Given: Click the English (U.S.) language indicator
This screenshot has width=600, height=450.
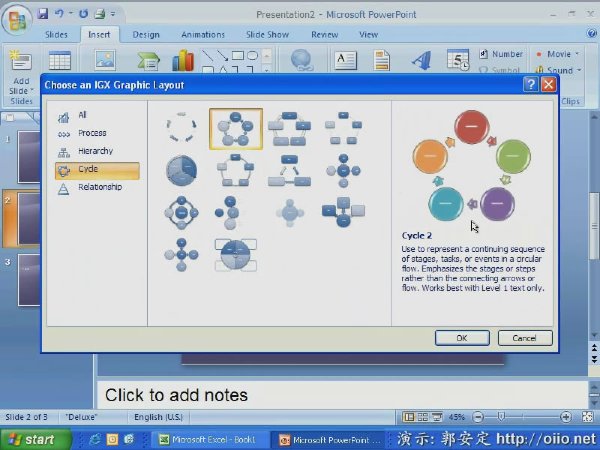Looking at the screenshot, I should click(158, 417).
